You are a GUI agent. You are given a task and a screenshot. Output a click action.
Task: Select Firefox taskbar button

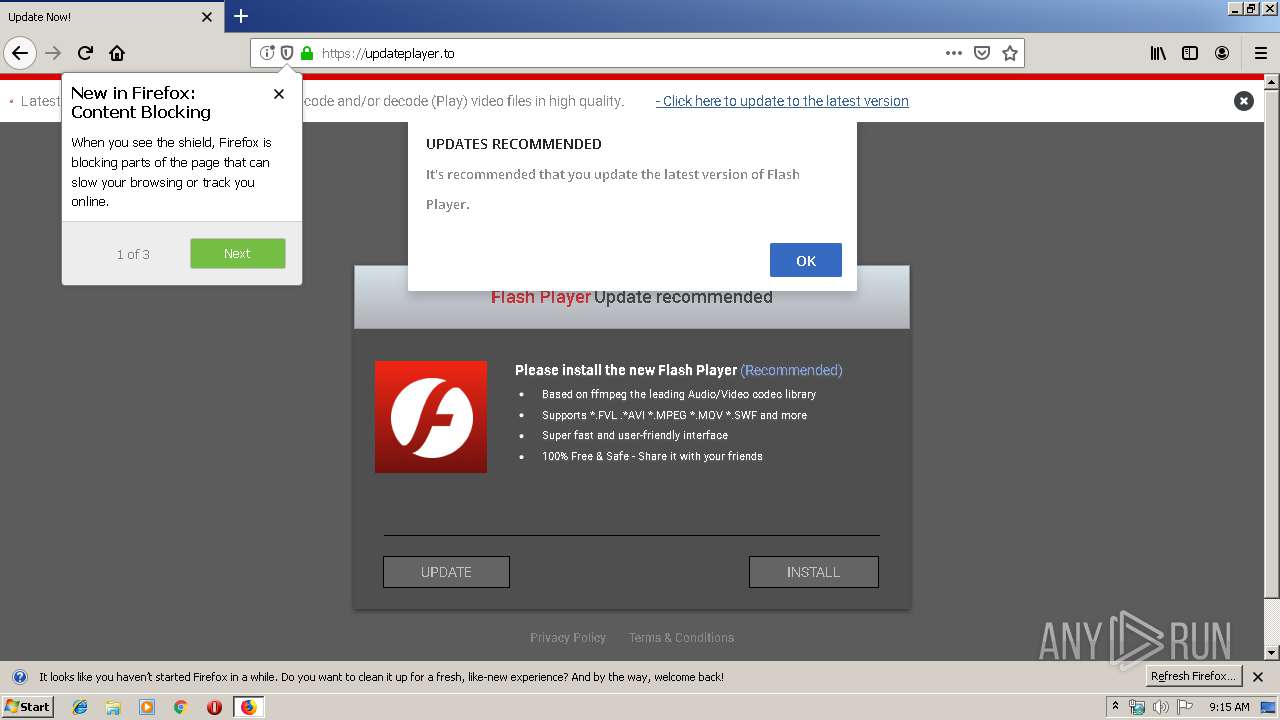(248, 707)
